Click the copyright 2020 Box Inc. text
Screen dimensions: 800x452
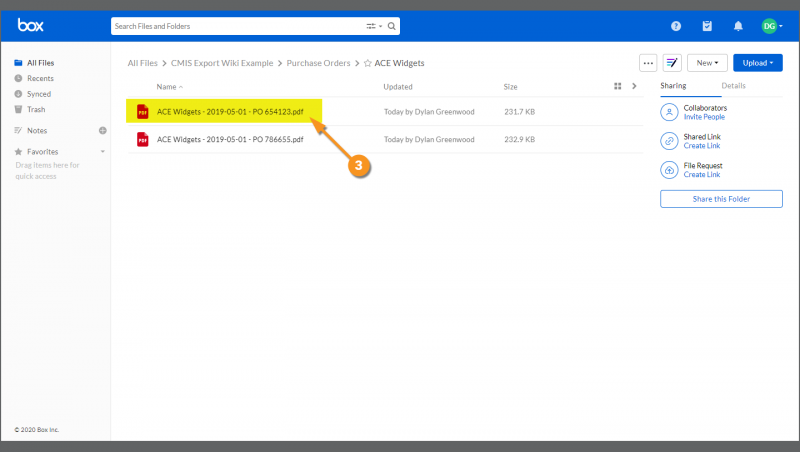37,430
